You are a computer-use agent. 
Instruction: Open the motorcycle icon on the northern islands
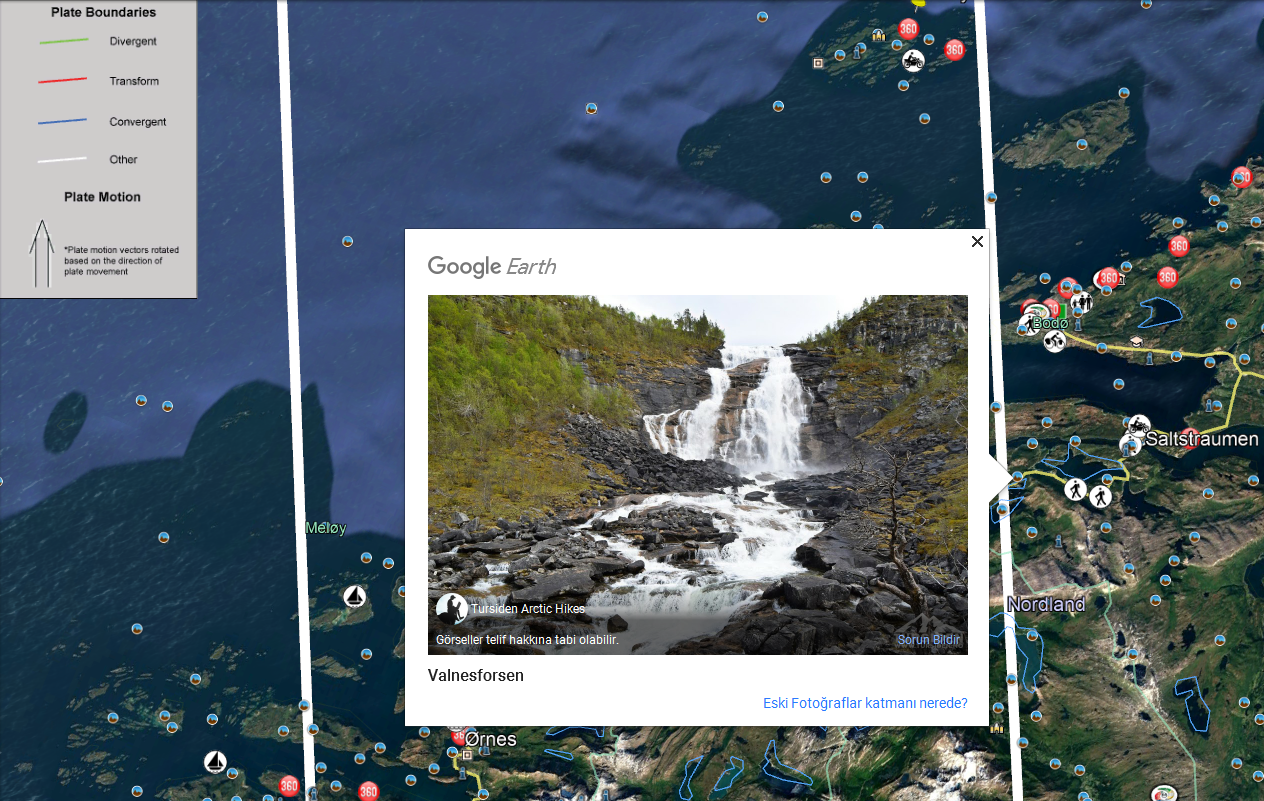pyautogui.click(x=912, y=61)
